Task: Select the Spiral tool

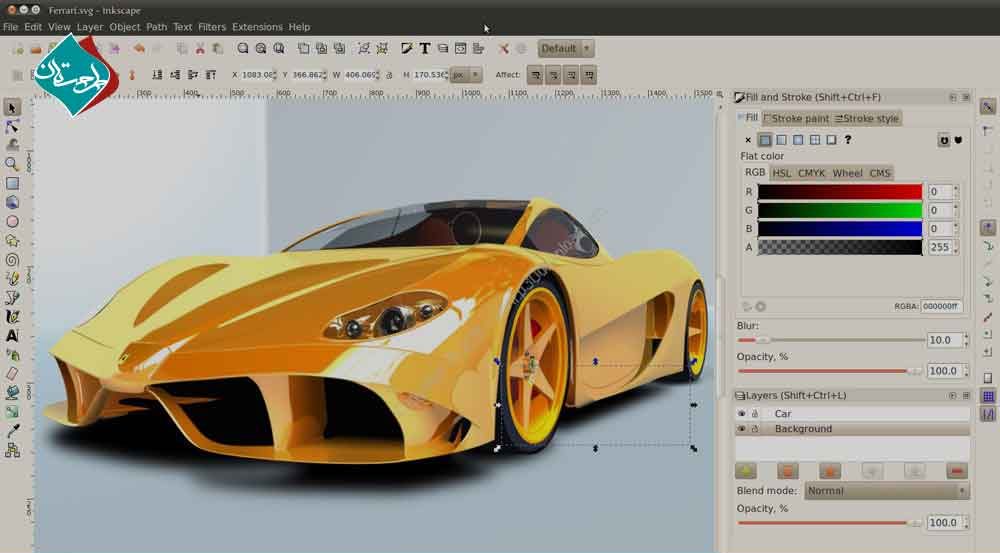Action: pyautogui.click(x=12, y=260)
